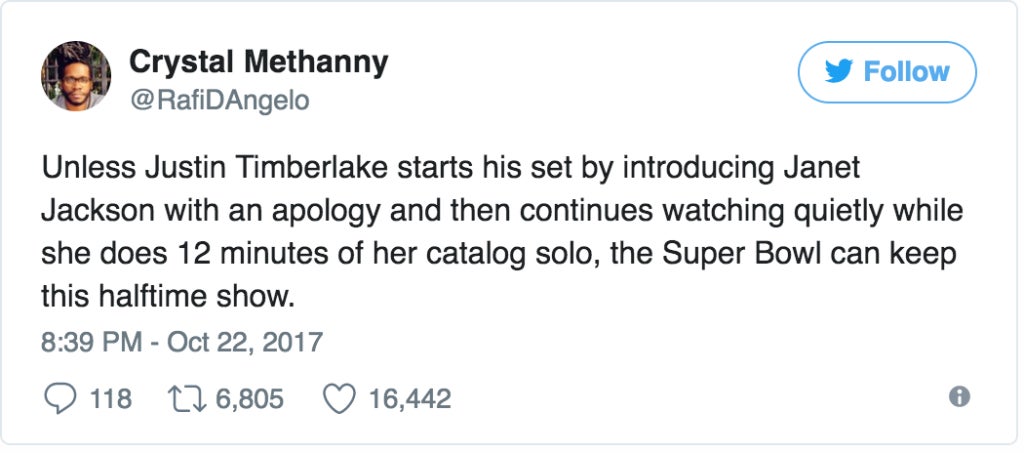1024x453 pixels.
Task: Open the Crystal Methanny display name
Action: (259, 63)
